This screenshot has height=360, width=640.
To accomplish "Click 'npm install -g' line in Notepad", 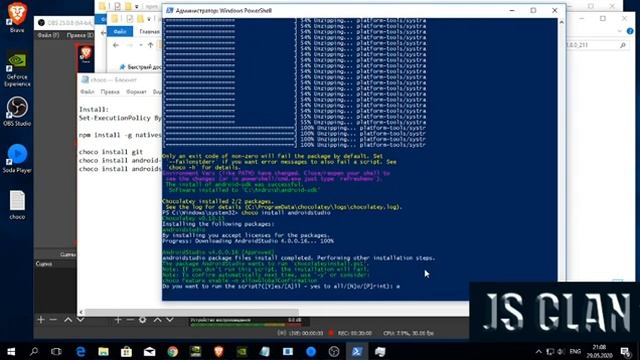I will [120, 135].
